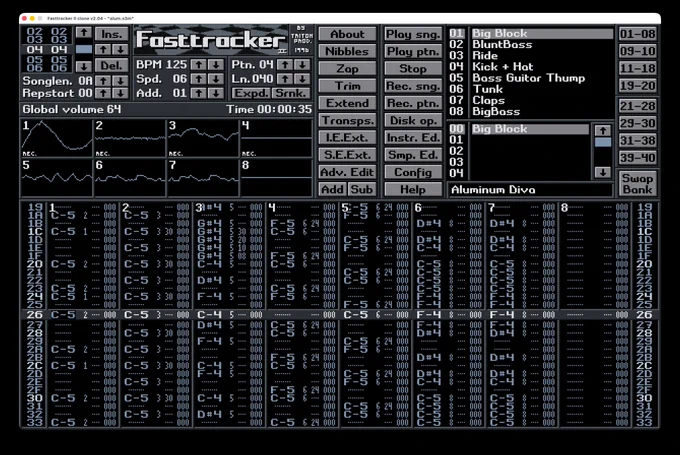Click Rec. sng. to record song
Viewport: 680px width, 455px height.
click(x=413, y=86)
